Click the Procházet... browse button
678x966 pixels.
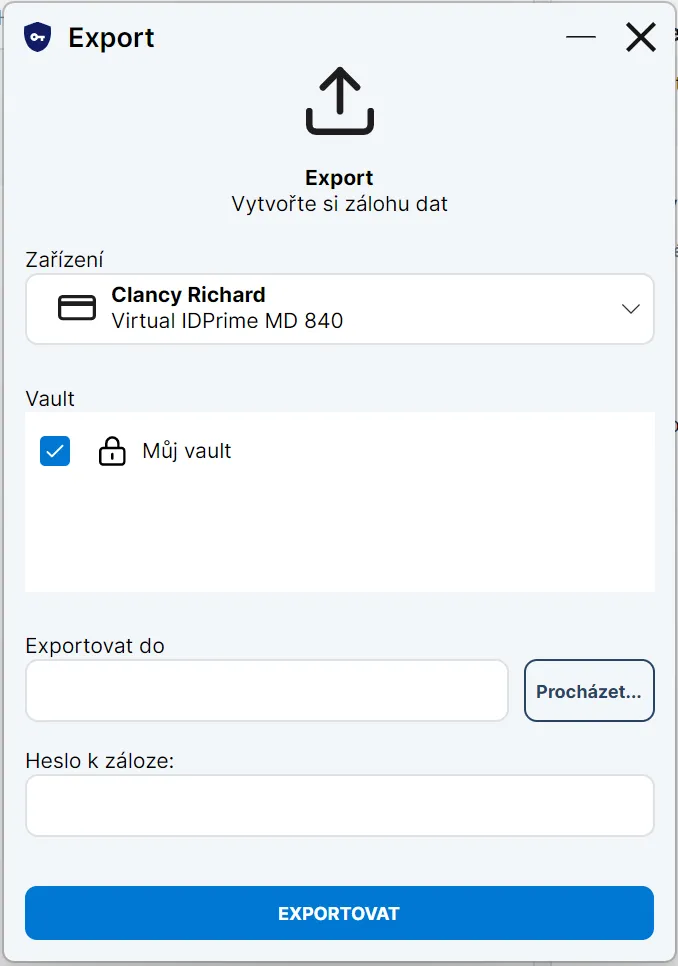589,691
